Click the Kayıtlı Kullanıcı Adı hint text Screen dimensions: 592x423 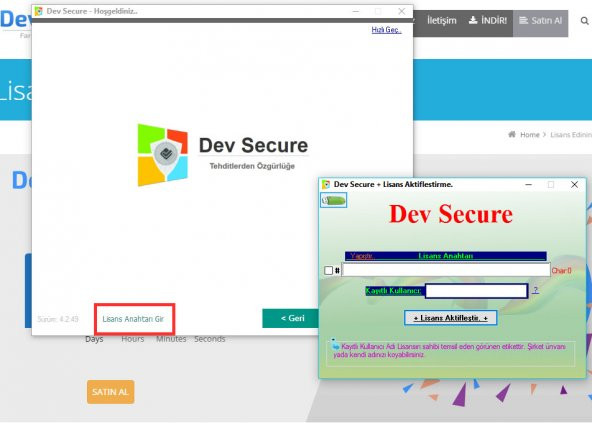coord(450,351)
